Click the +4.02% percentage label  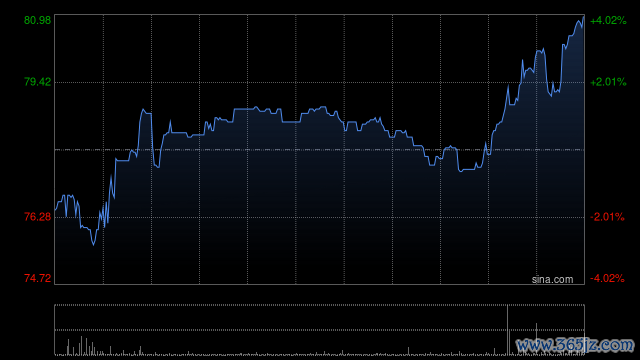[608, 20]
